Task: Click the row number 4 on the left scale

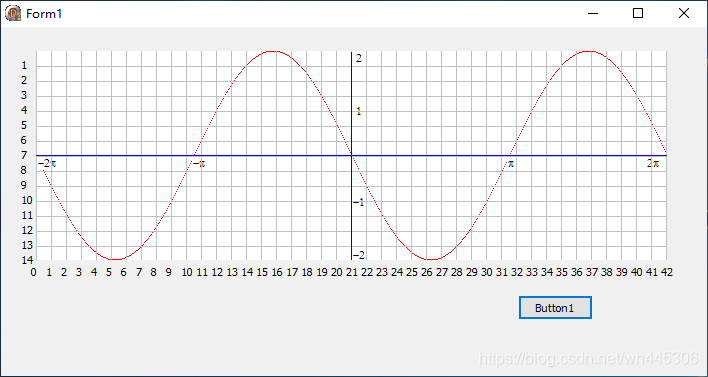Action: (x=24, y=111)
